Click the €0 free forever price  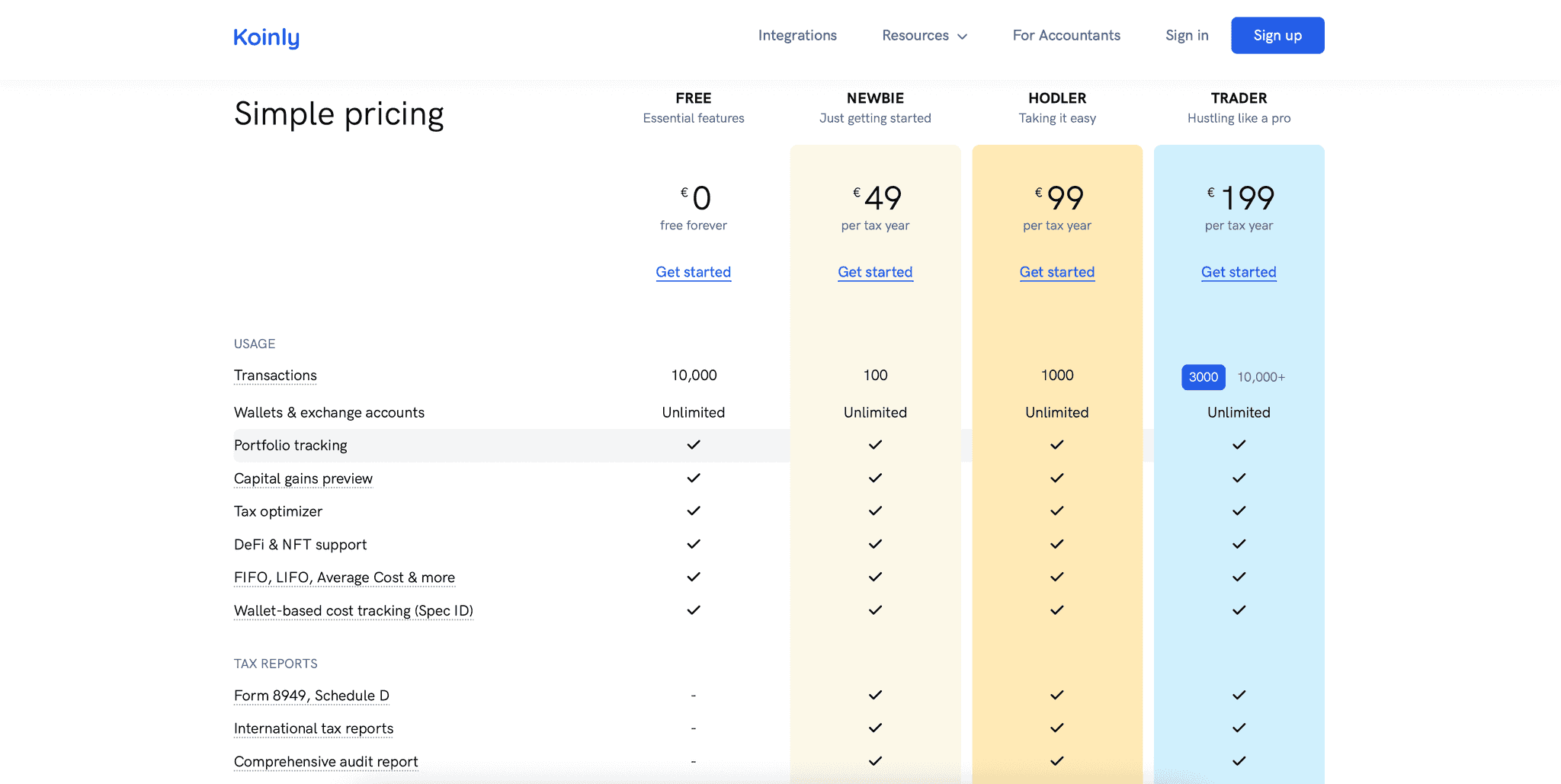click(x=695, y=198)
